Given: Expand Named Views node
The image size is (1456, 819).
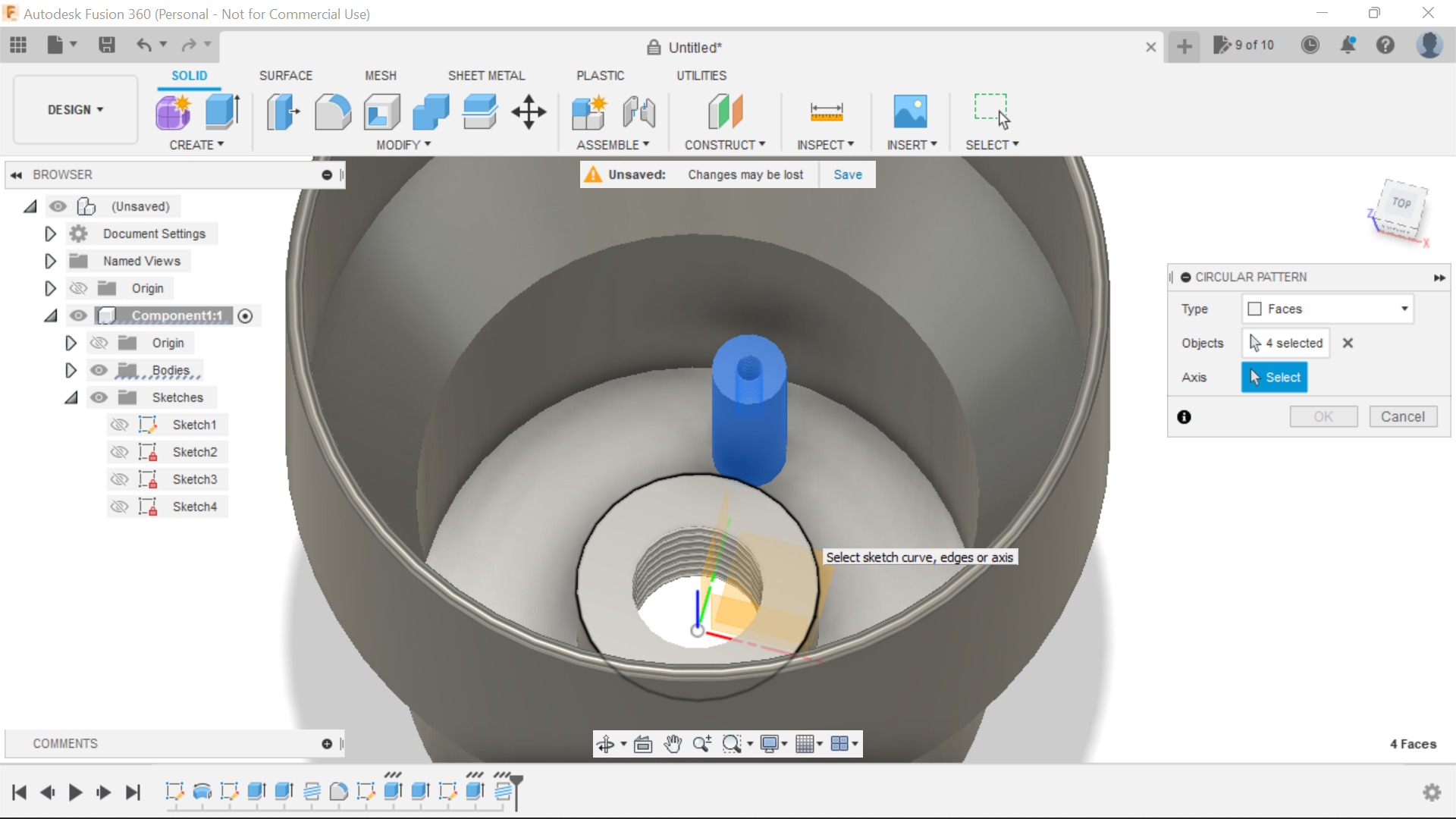Looking at the screenshot, I should [50, 261].
